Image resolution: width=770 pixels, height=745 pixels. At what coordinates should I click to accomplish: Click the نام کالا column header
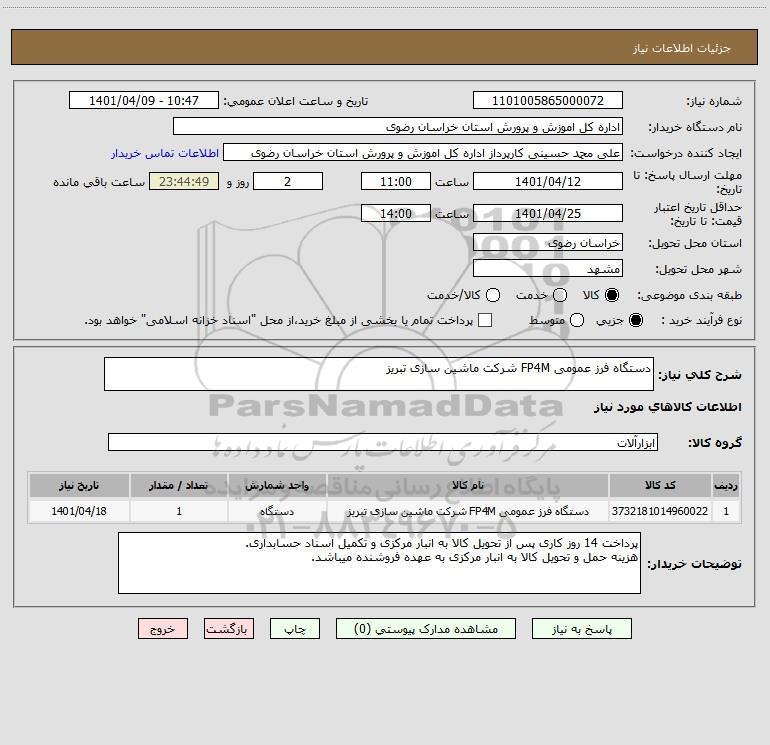(x=468, y=485)
